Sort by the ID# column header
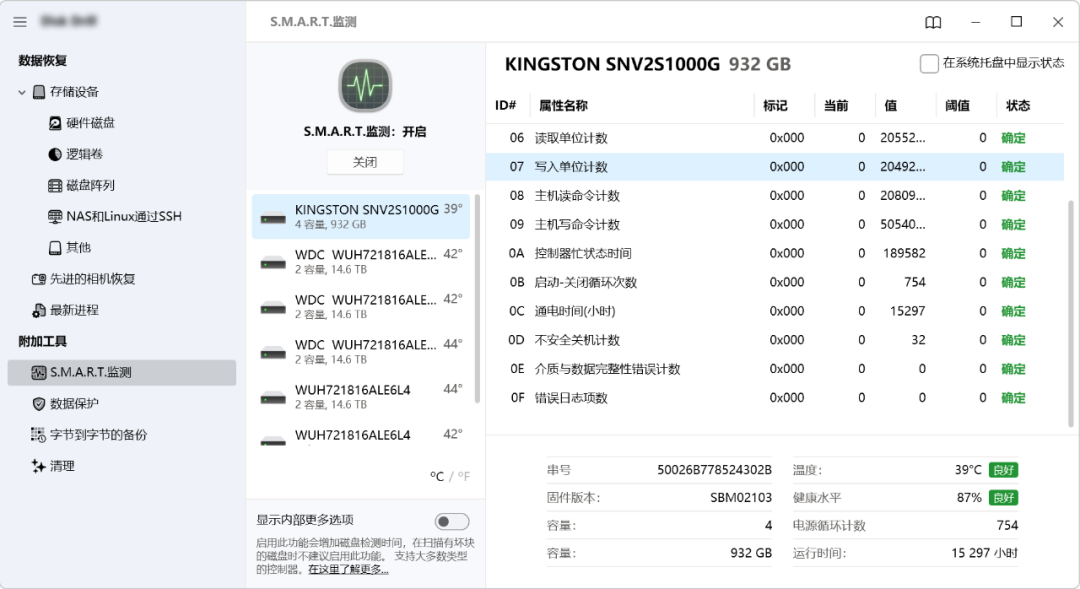This screenshot has width=1080, height=589. click(x=506, y=105)
